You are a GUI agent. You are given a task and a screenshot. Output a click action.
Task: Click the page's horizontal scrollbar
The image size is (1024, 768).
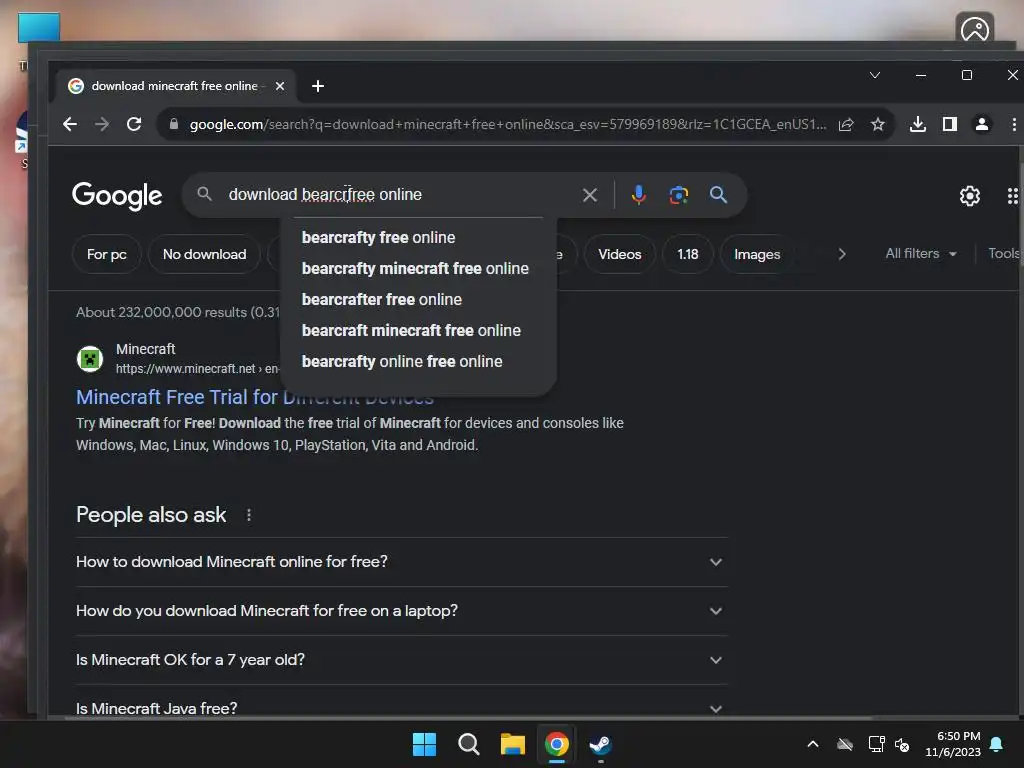468,718
